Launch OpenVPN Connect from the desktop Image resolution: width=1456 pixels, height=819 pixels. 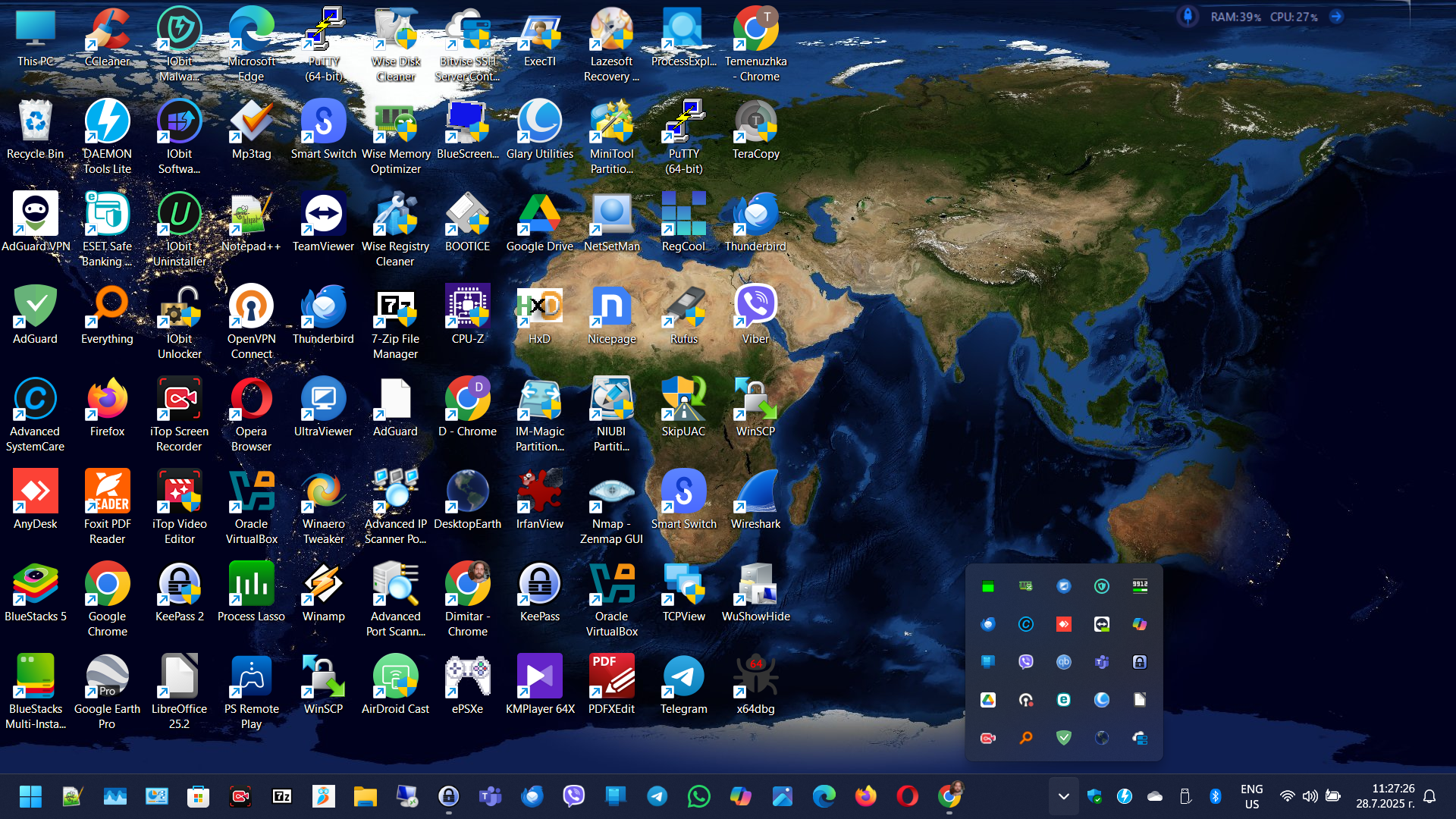(x=251, y=323)
